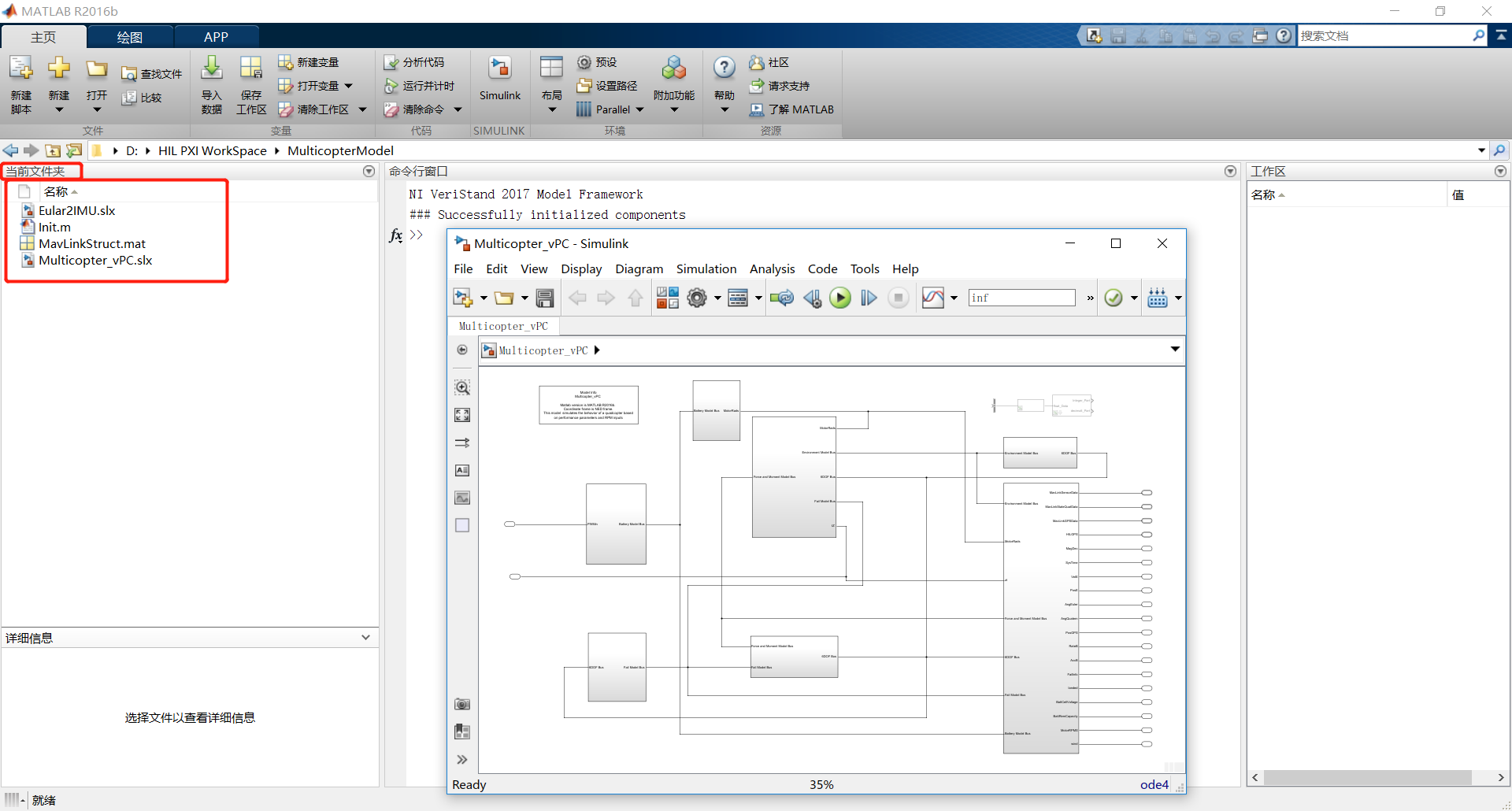Click the Workspace scrollbar right arrow
1512x811 pixels.
tap(1501, 777)
